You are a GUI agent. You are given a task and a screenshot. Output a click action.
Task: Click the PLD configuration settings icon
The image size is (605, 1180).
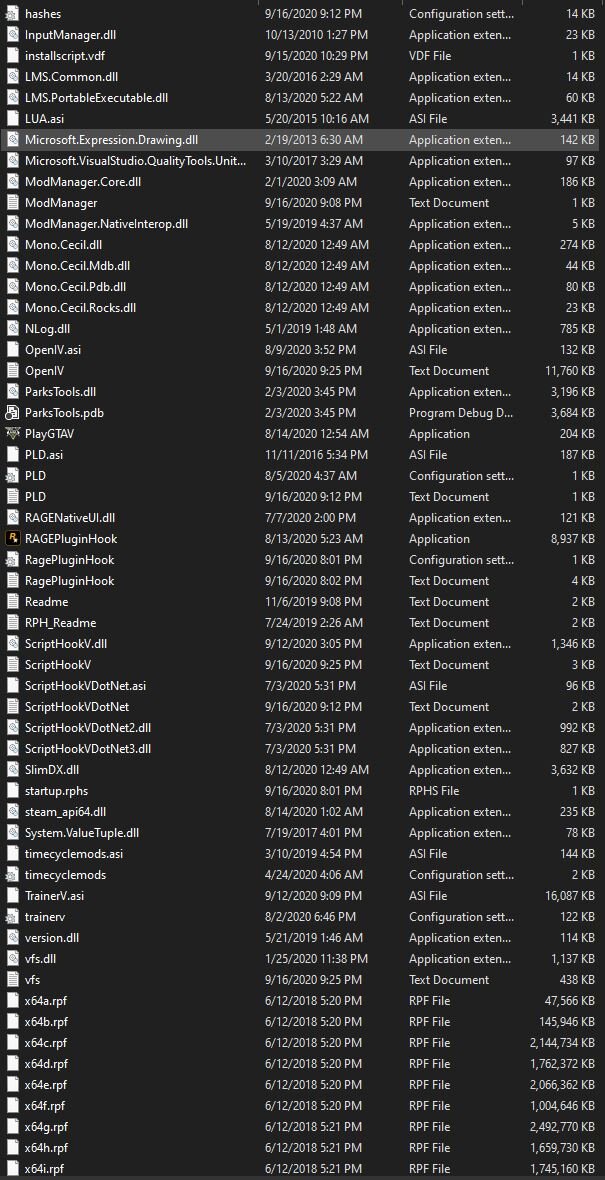coord(12,476)
